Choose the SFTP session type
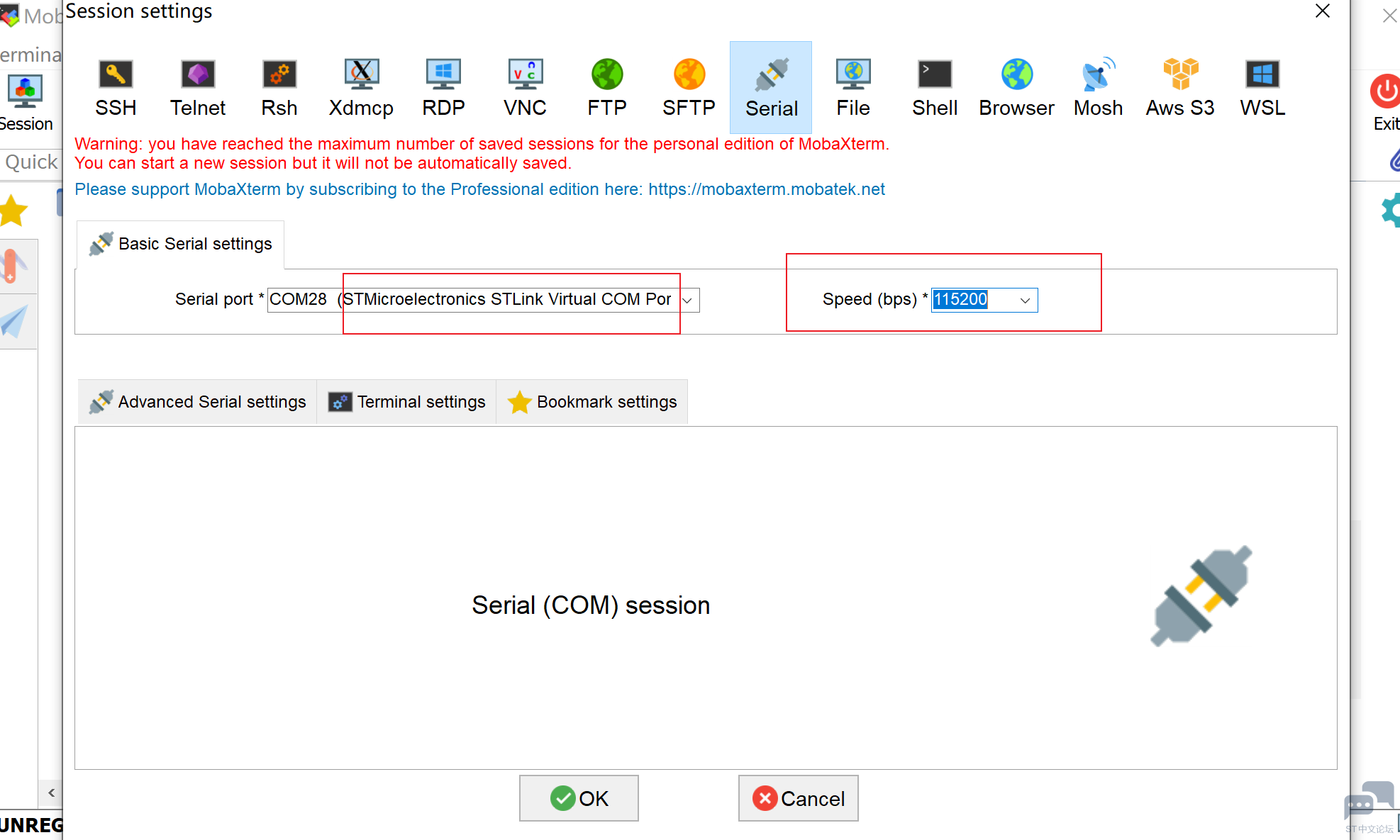The height and width of the screenshot is (840, 1400). point(689,88)
